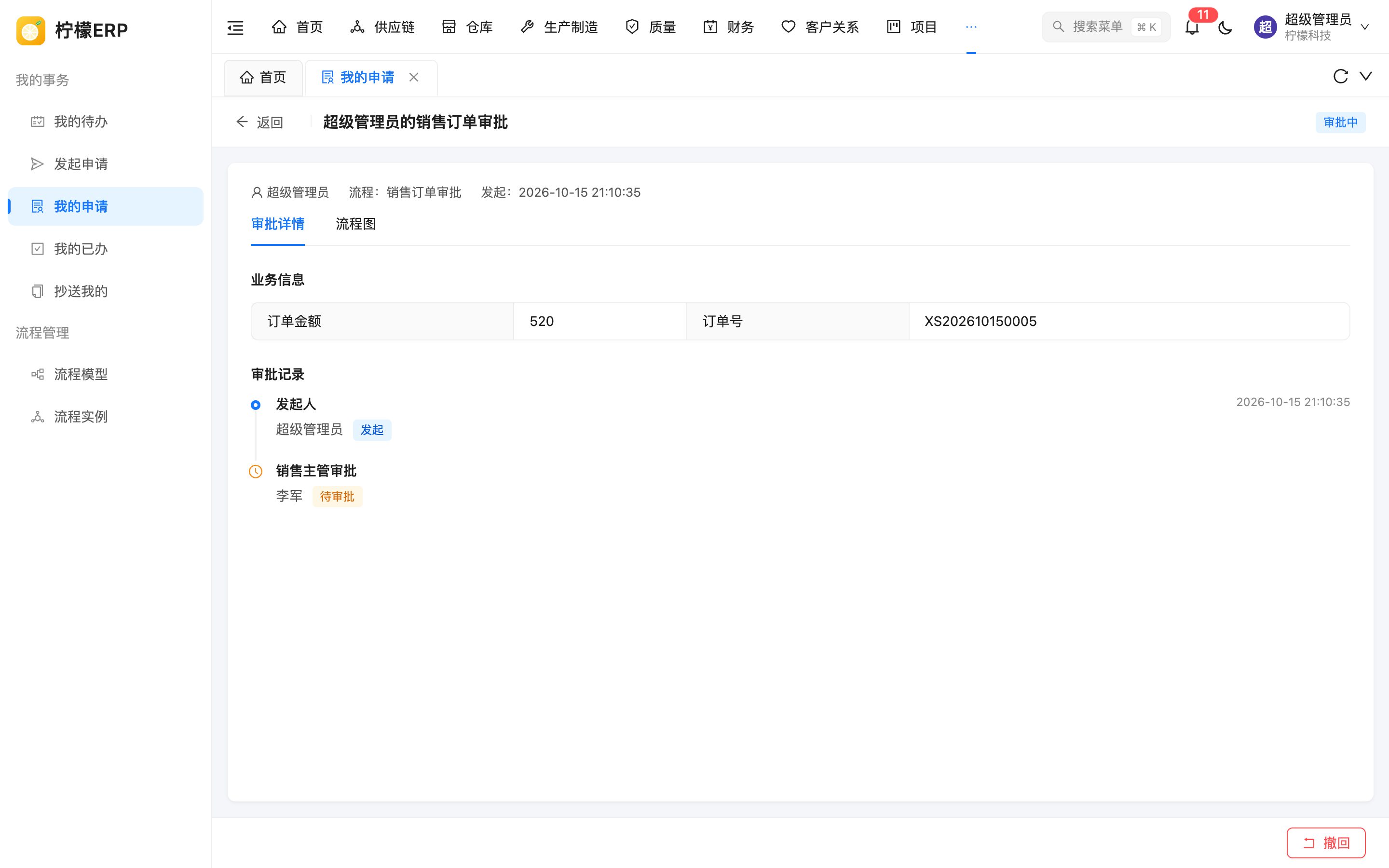Click the 销售主管审批 clock icon
Screen dimensions: 1389x868
tap(256, 471)
